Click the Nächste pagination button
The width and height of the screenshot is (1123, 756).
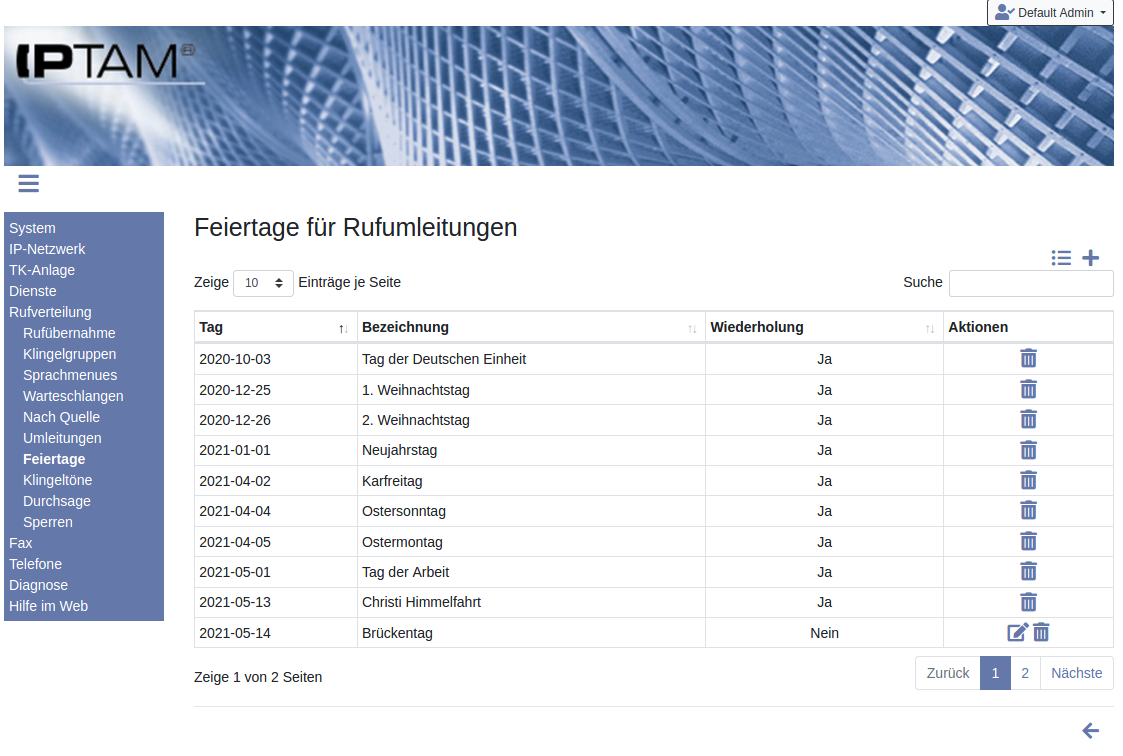(1076, 673)
